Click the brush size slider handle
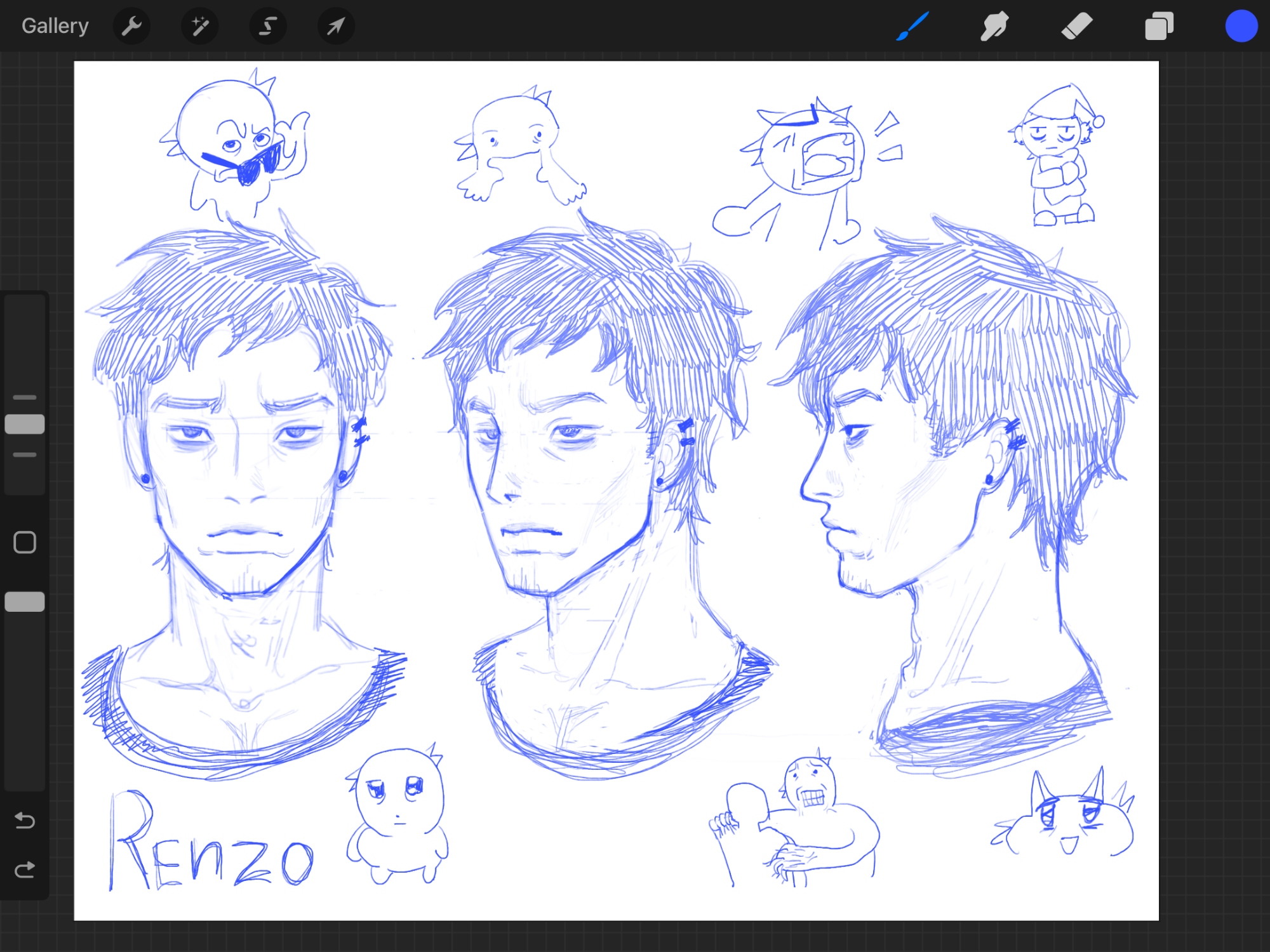Screen dimensions: 1270x952 [x=25, y=424]
